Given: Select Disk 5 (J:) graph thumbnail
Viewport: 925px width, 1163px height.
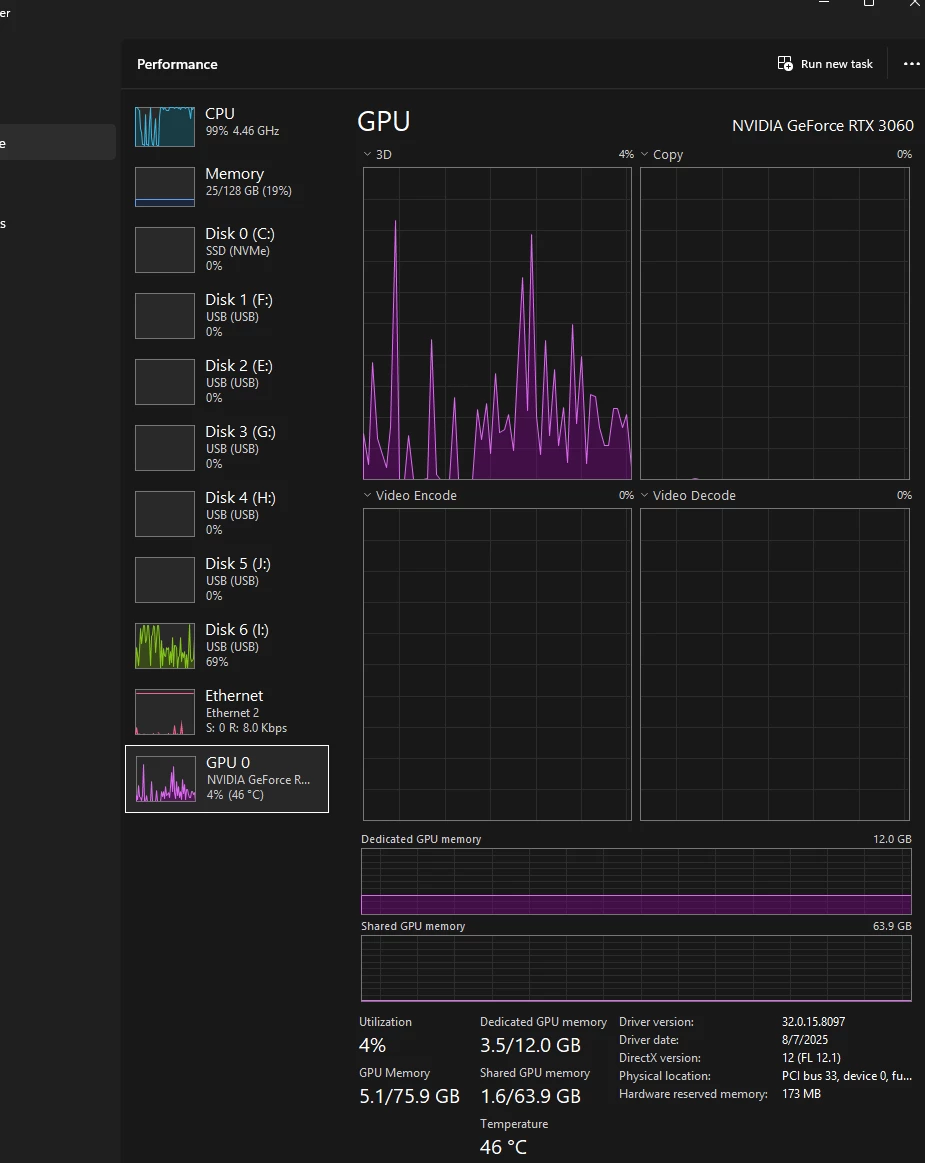Looking at the screenshot, I should (165, 579).
